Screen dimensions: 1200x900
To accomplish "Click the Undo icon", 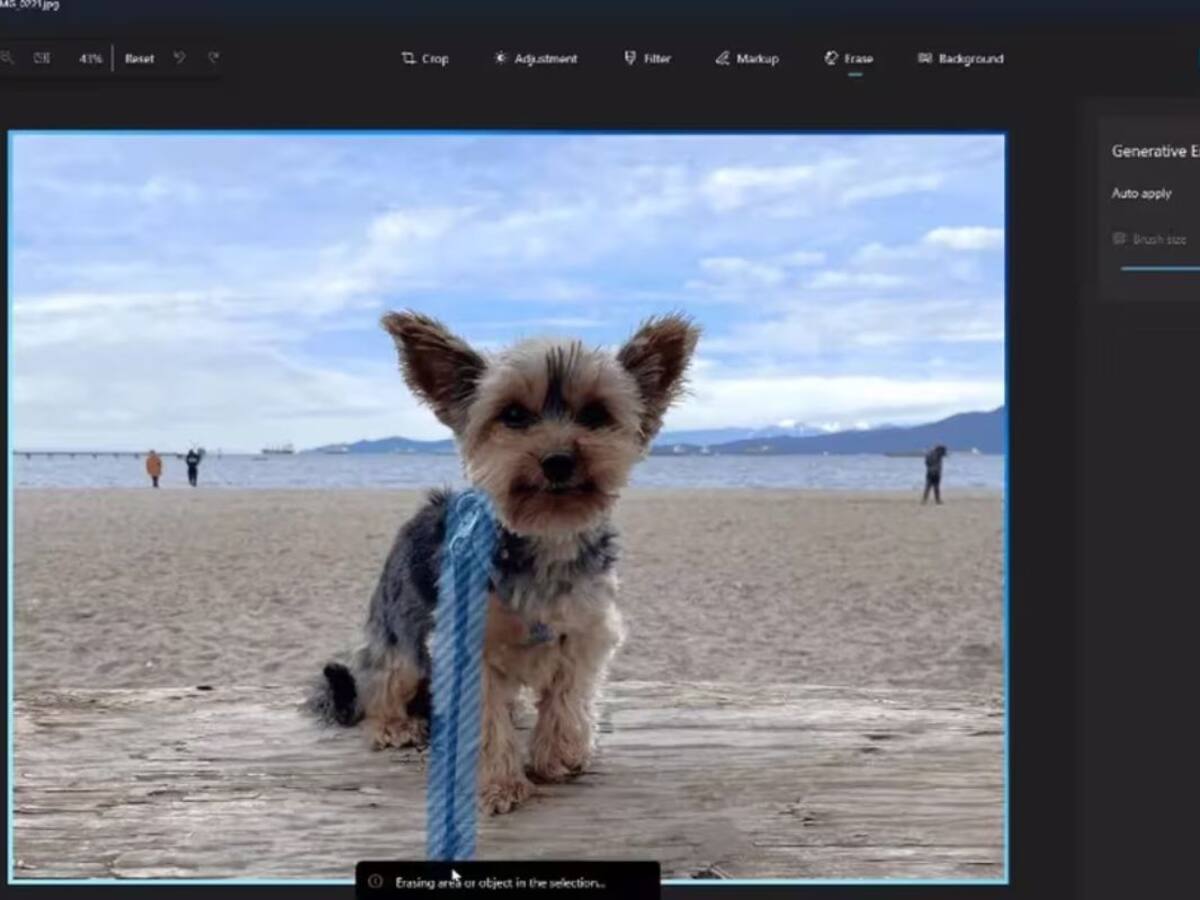I will tap(179, 58).
